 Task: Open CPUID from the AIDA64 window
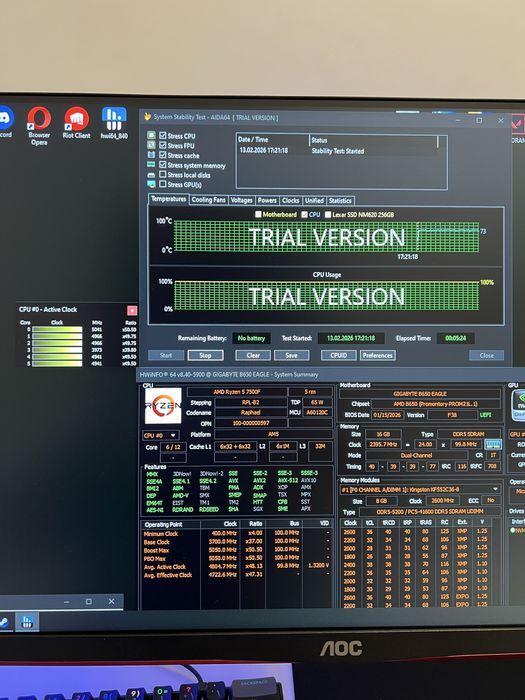[339, 355]
